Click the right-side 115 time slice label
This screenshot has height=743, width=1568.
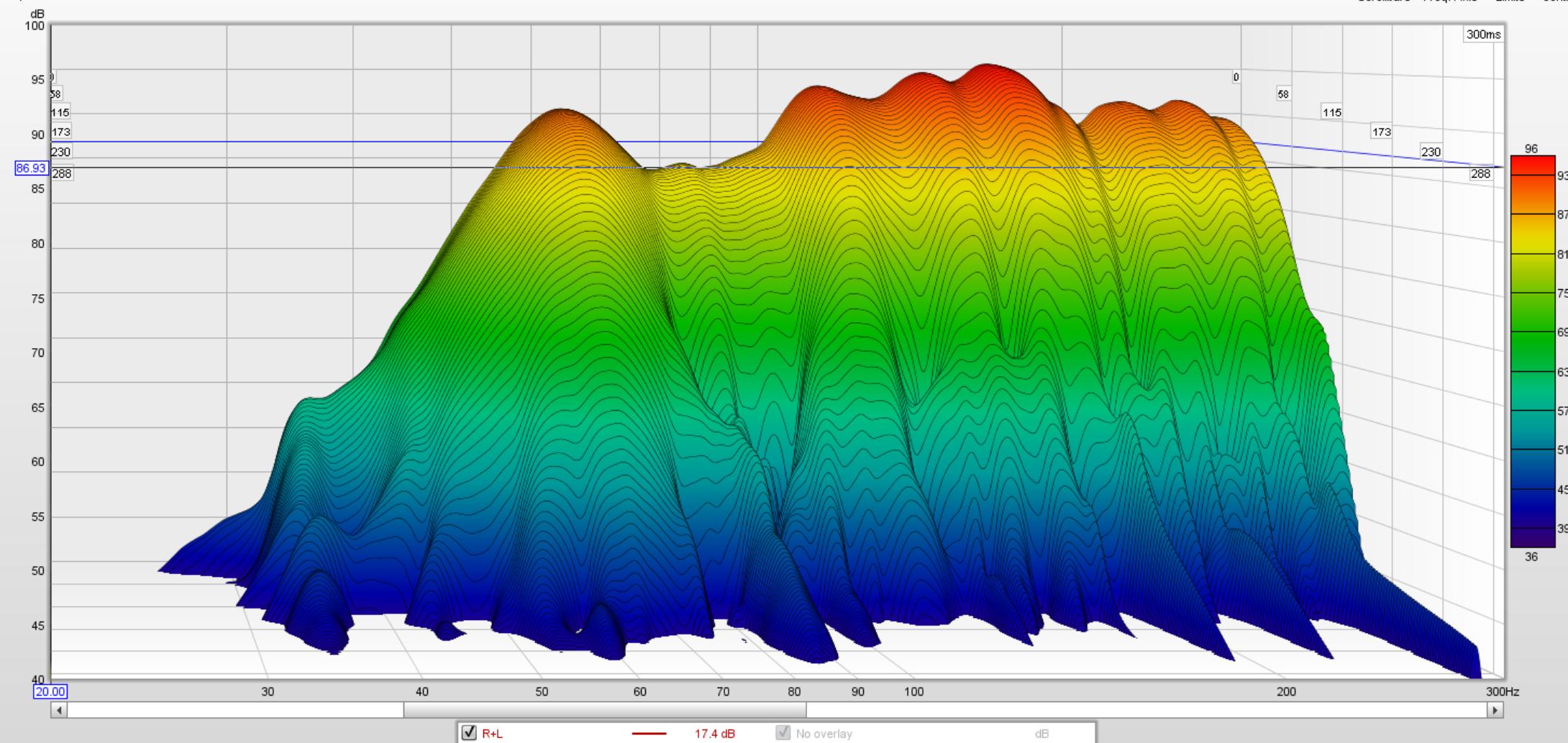click(x=1332, y=113)
